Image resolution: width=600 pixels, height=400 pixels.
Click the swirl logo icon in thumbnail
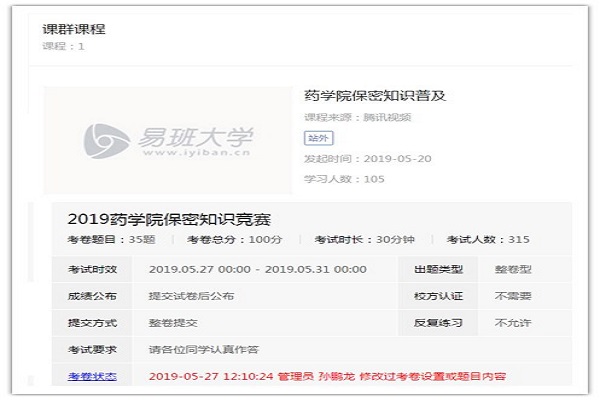[104, 141]
